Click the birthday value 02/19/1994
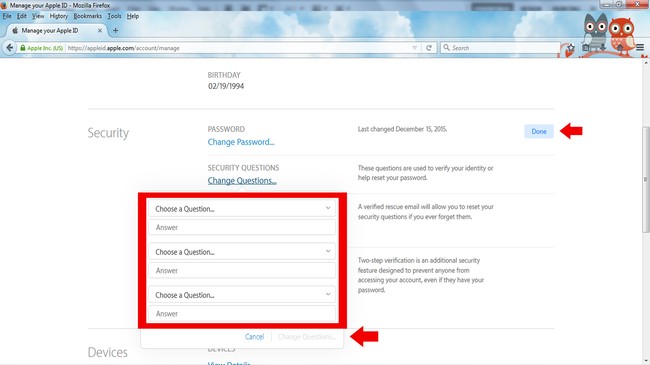650x365 pixels. 226,86
